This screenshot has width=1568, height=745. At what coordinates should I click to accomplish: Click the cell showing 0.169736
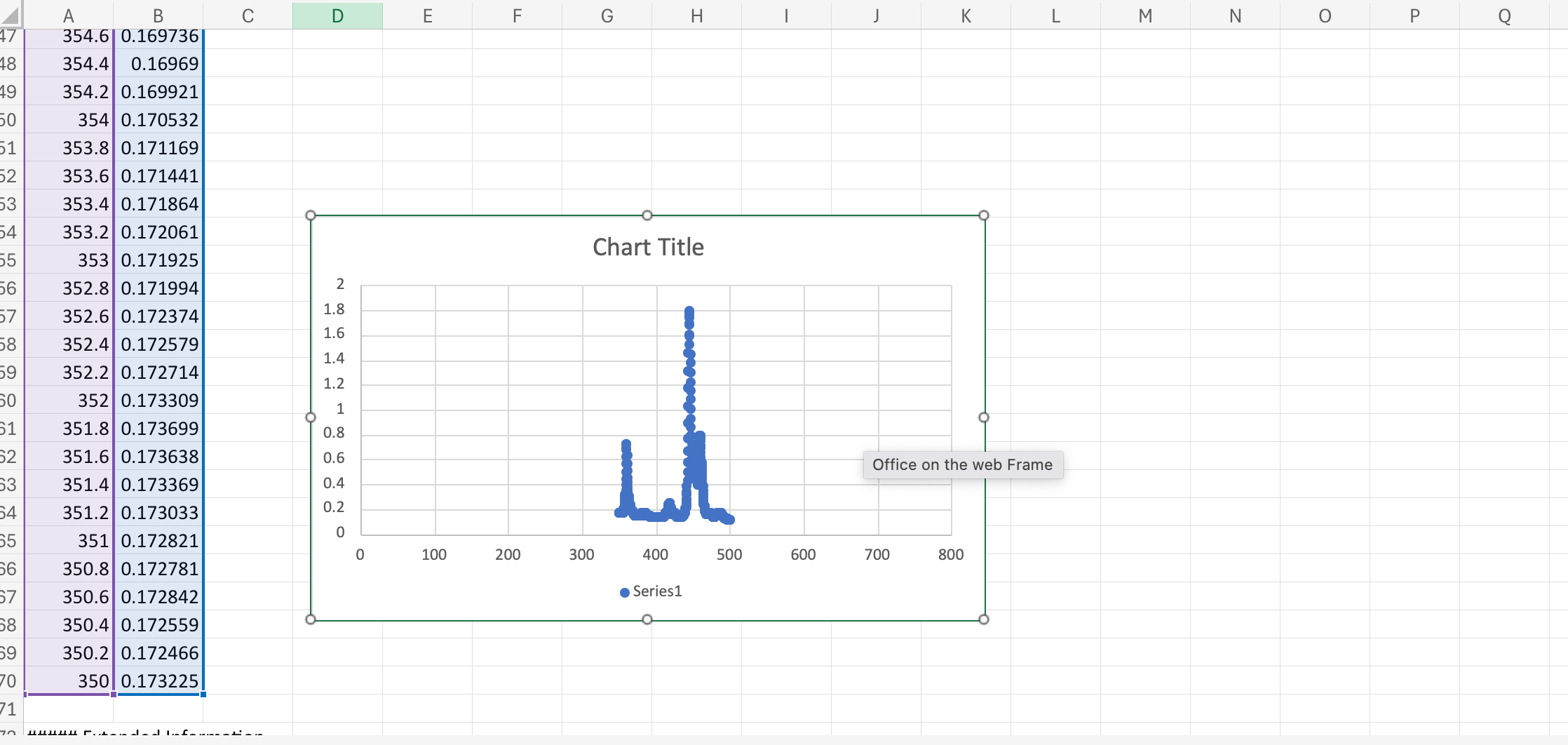coord(158,35)
